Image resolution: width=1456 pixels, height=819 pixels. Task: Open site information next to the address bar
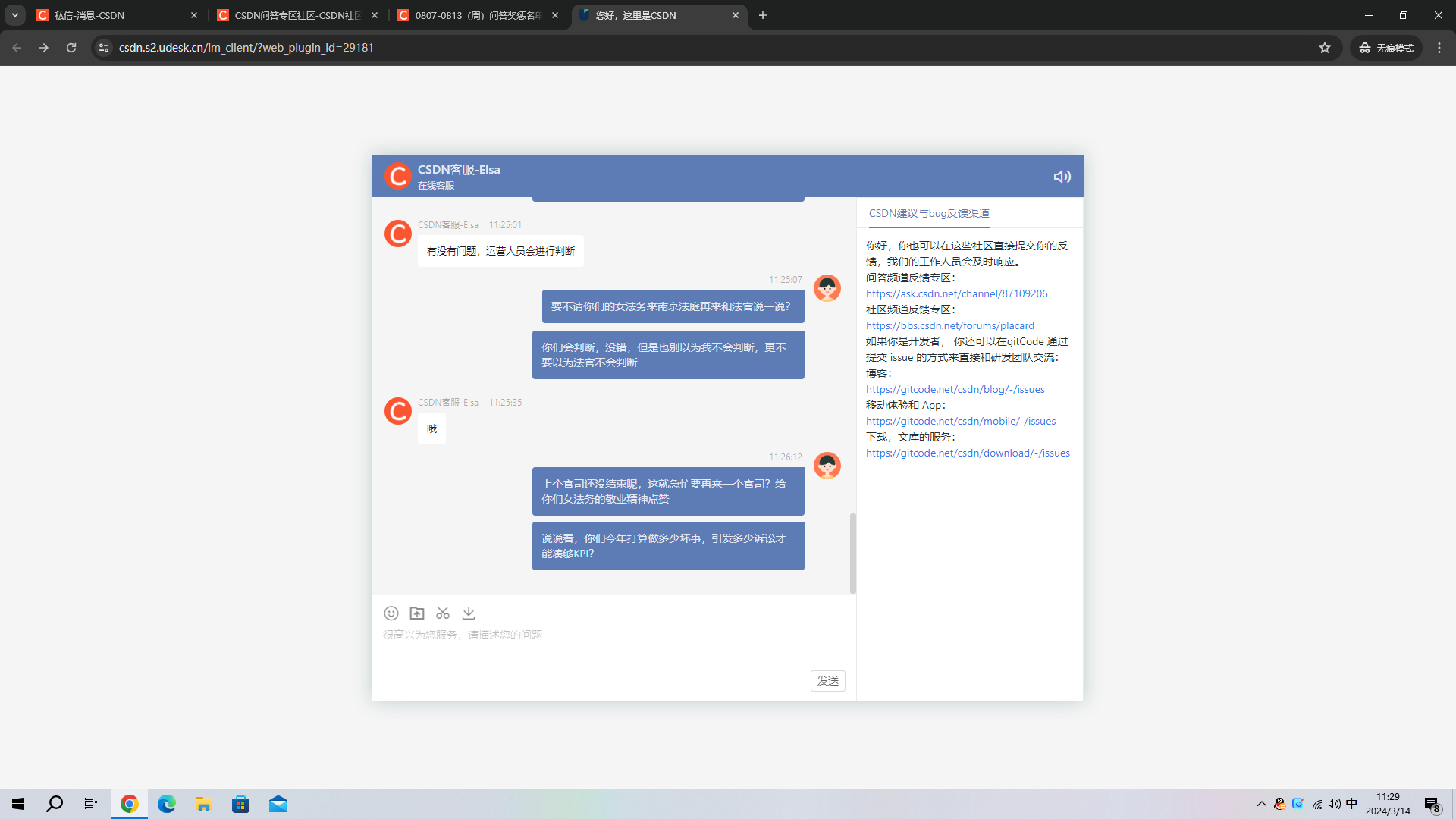[103, 47]
